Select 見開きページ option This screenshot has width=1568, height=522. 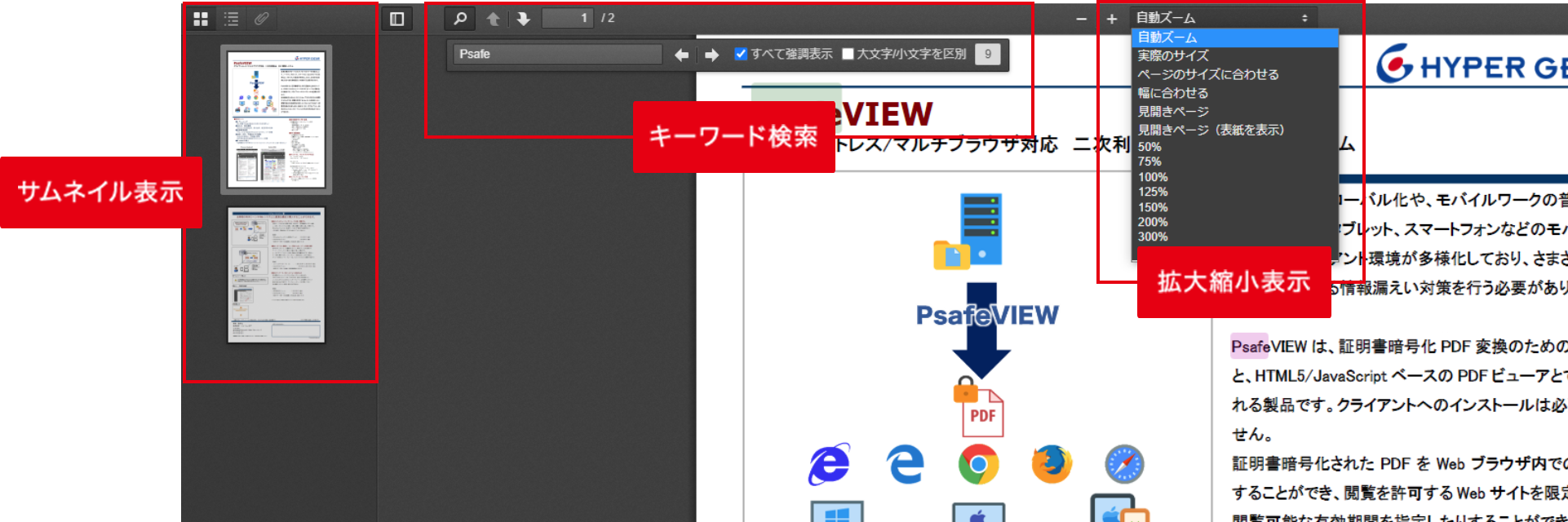point(1235,111)
